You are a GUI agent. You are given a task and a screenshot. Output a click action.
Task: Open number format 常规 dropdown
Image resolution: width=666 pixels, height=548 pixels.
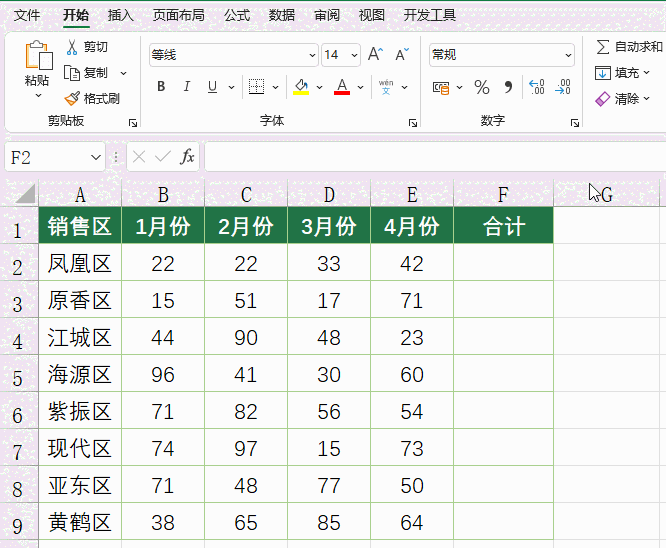point(568,55)
